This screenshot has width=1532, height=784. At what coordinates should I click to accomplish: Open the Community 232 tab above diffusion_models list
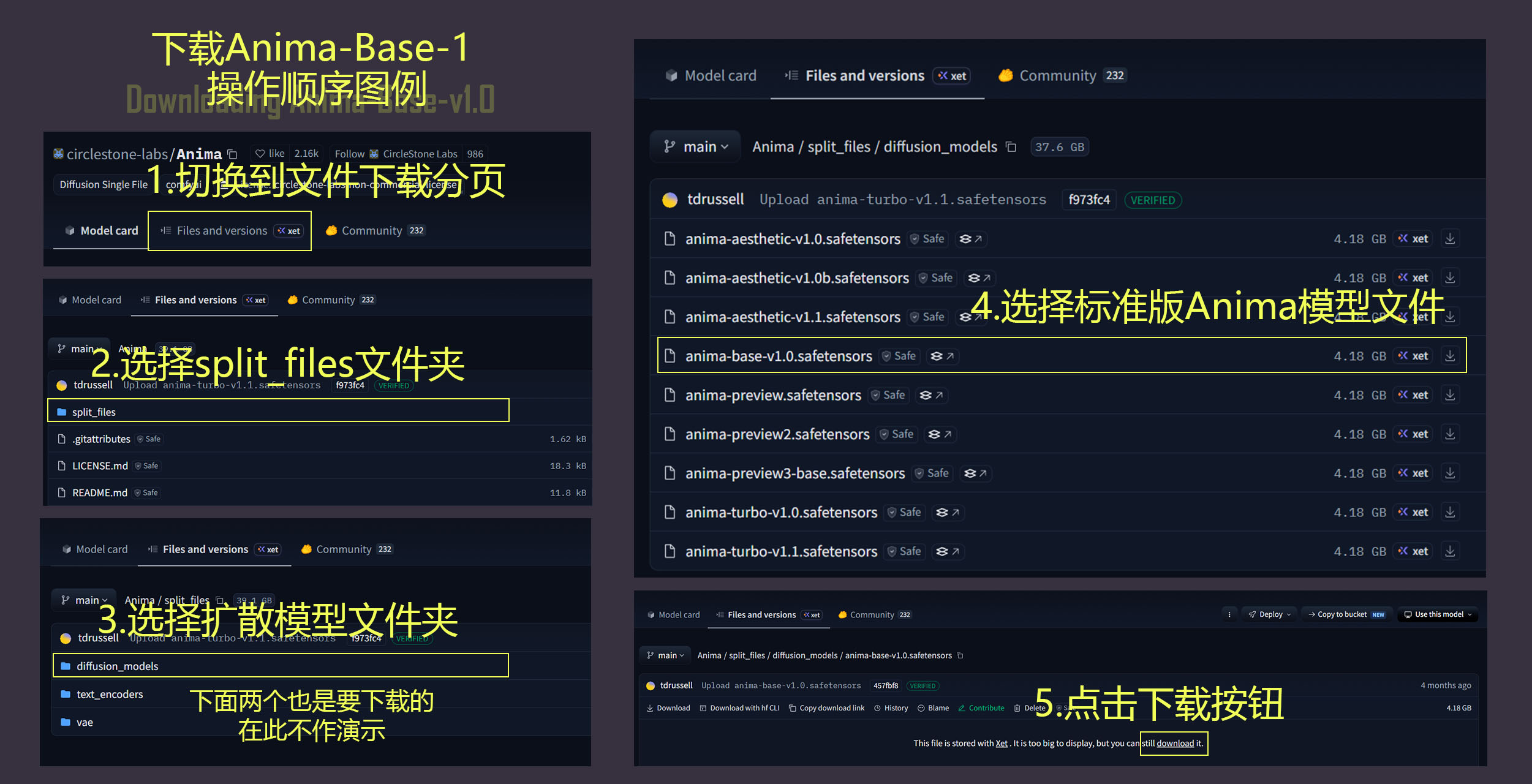click(1062, 76)
